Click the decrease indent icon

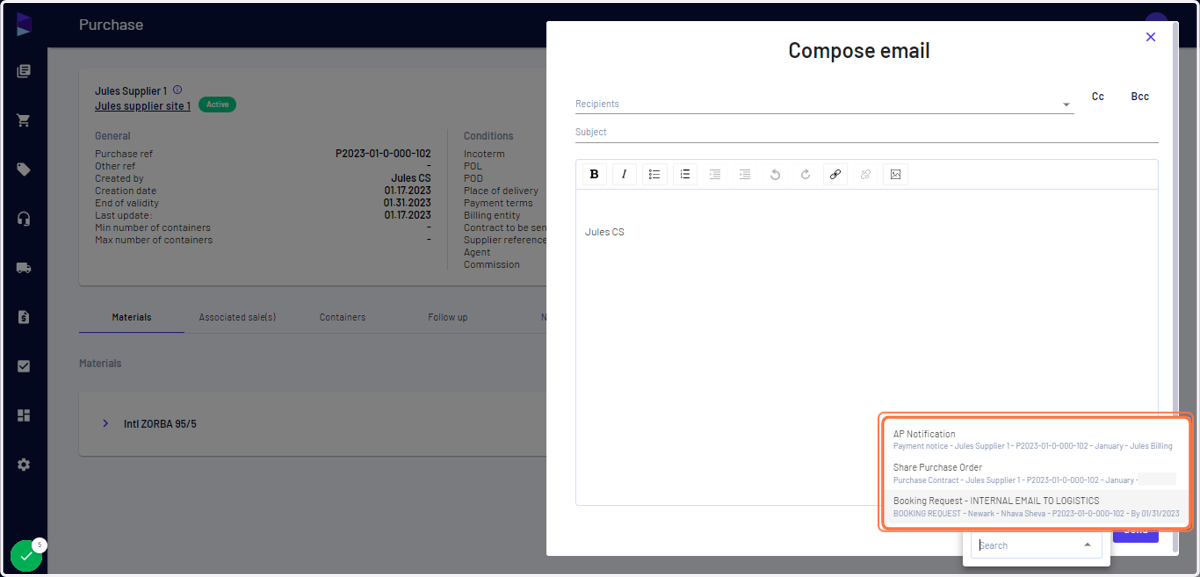[715, 174]
